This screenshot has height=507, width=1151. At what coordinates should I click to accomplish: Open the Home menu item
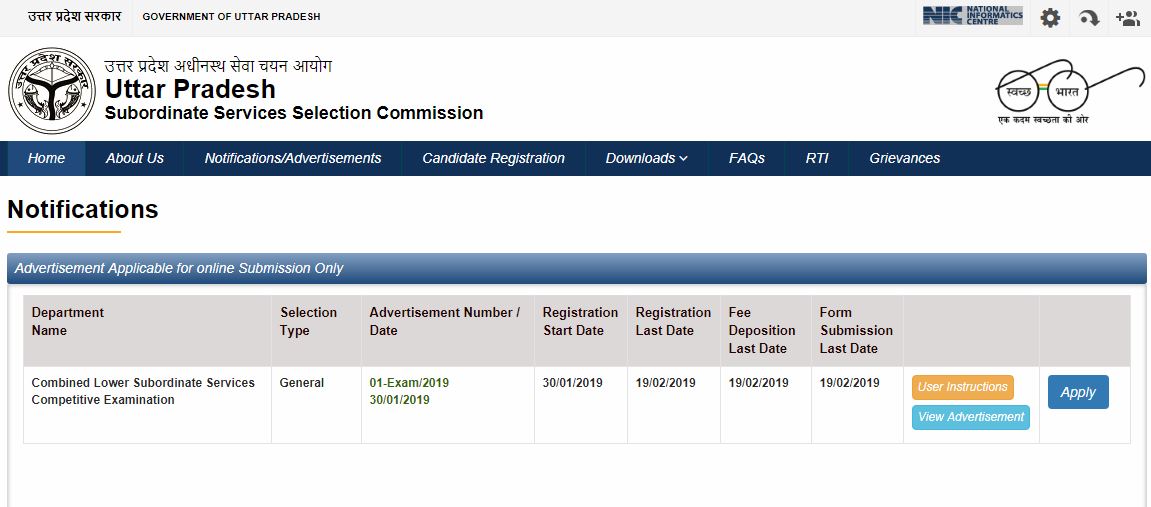(46, 158)
